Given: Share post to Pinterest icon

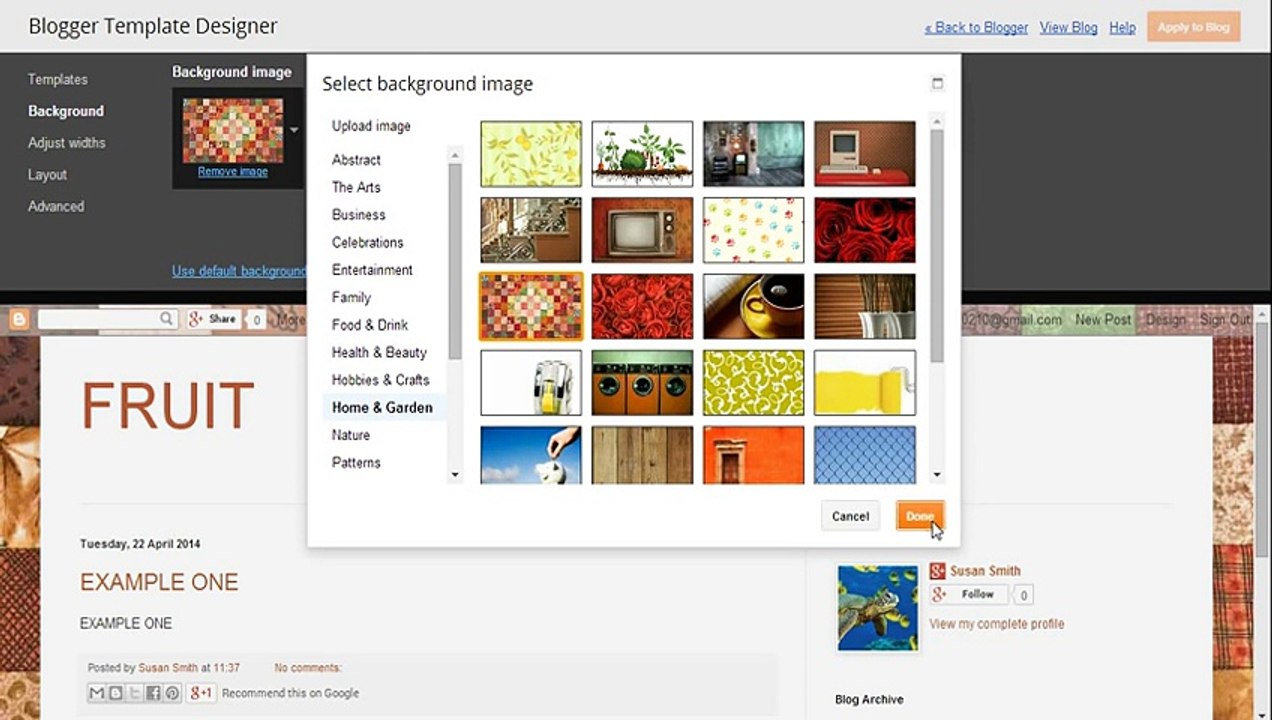Looking at the screenshot, I should click(x=172, y=693).
